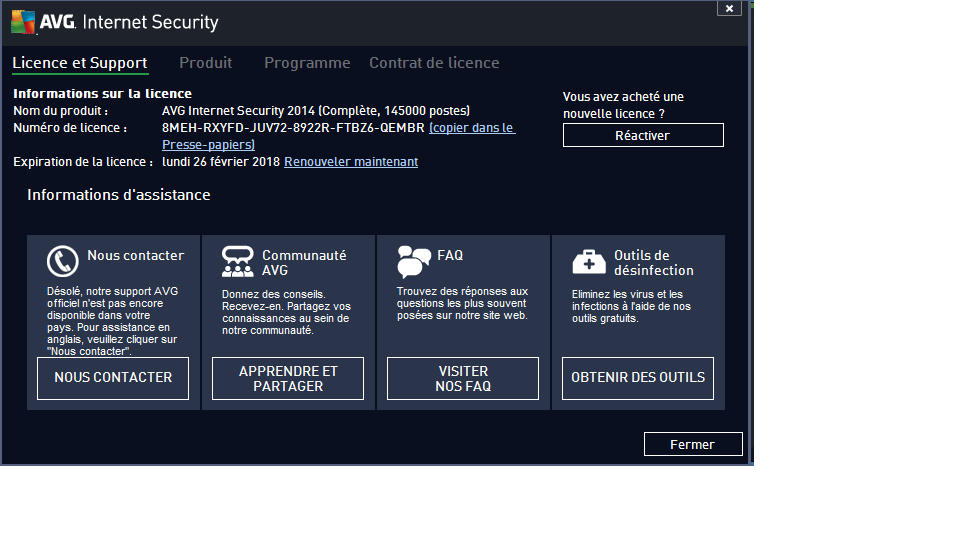Click the Expiration de la licence label
The image size is (960, 540).
(x=83, y=162)
